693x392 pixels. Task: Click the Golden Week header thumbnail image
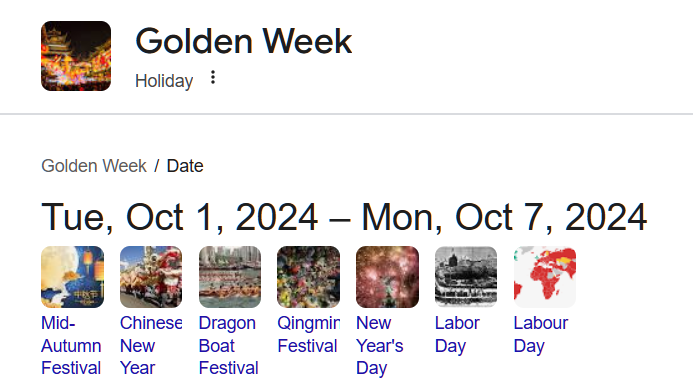[x=76, y=56]
